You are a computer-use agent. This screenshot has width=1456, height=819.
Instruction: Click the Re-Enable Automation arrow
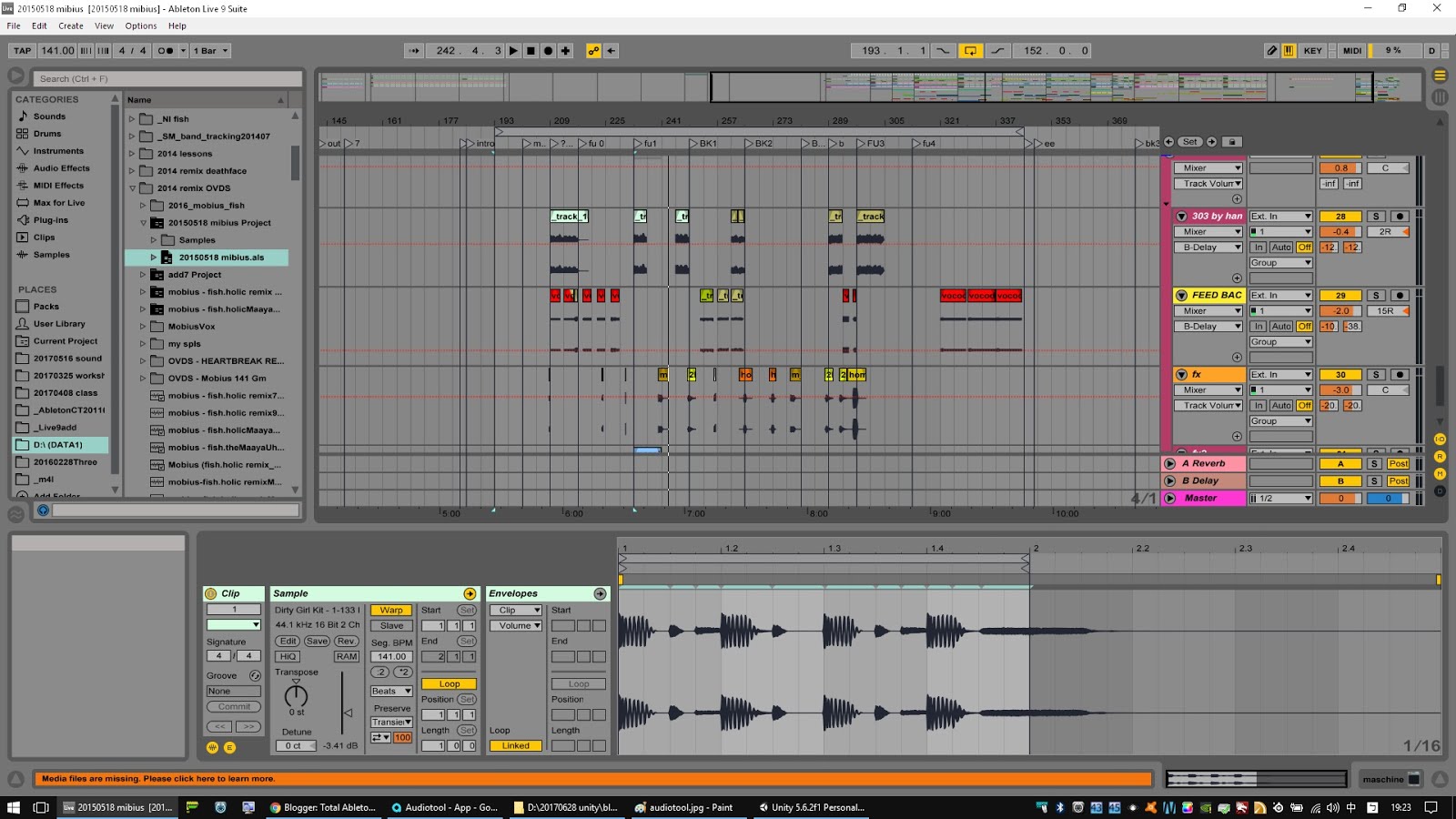click(x=612, y=51)
